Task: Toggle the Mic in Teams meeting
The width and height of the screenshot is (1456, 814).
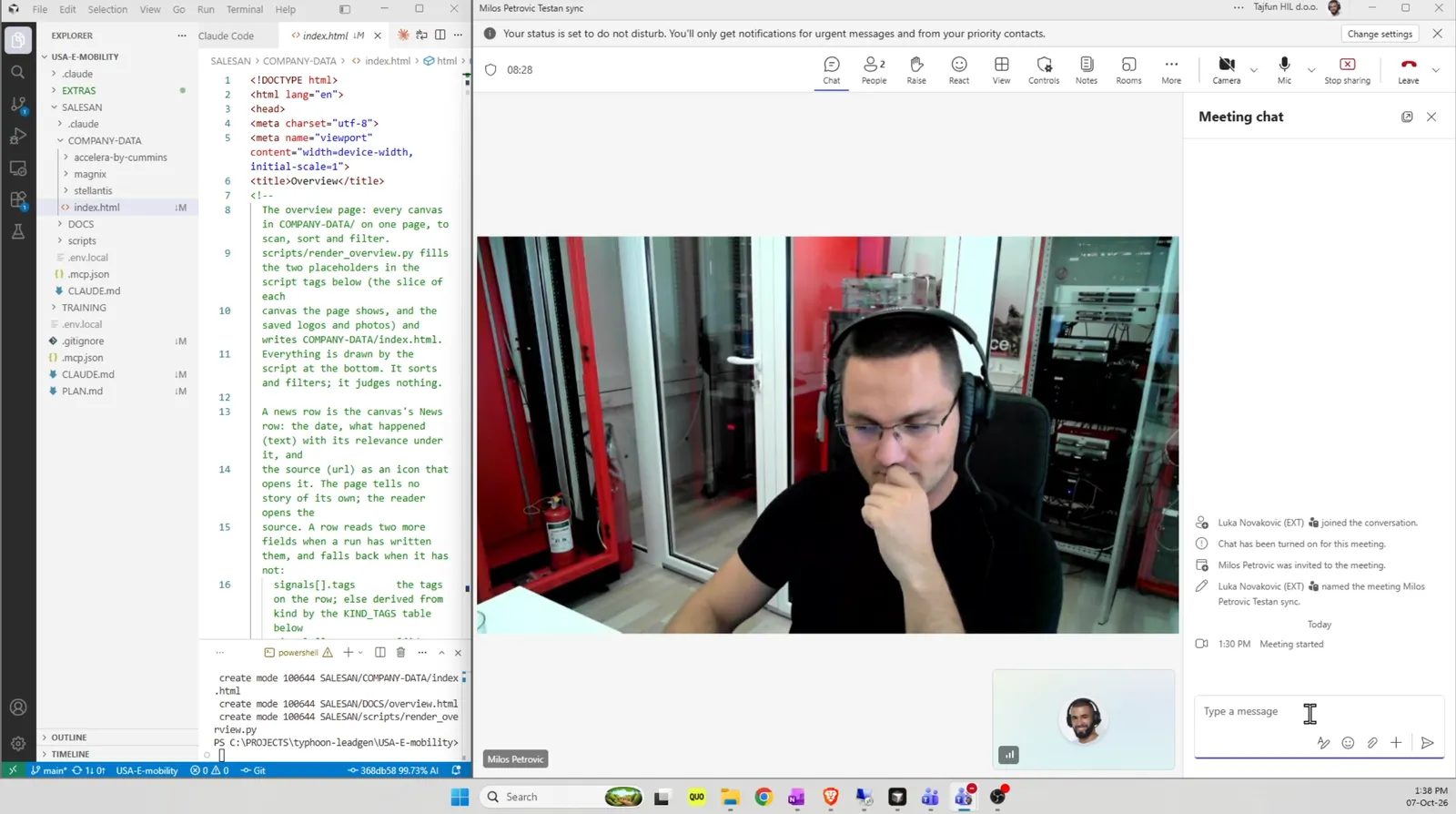Action: pos(1284,70)
